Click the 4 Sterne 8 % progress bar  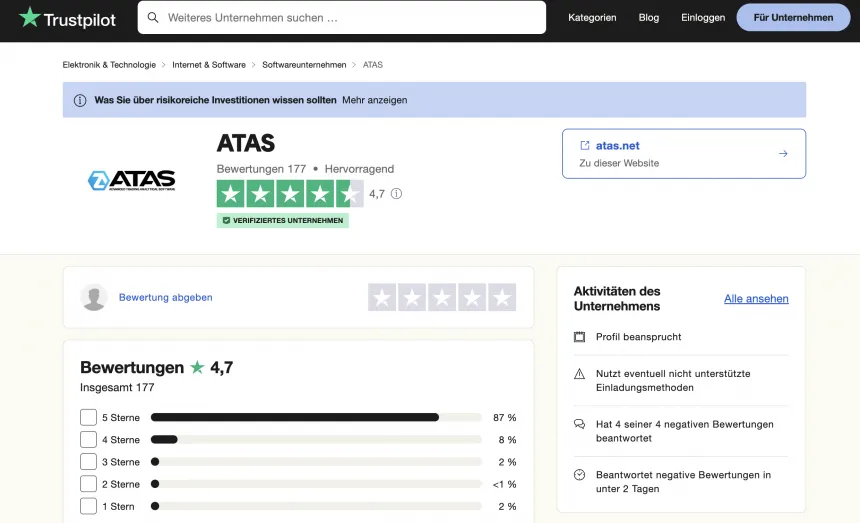[316, 440]
